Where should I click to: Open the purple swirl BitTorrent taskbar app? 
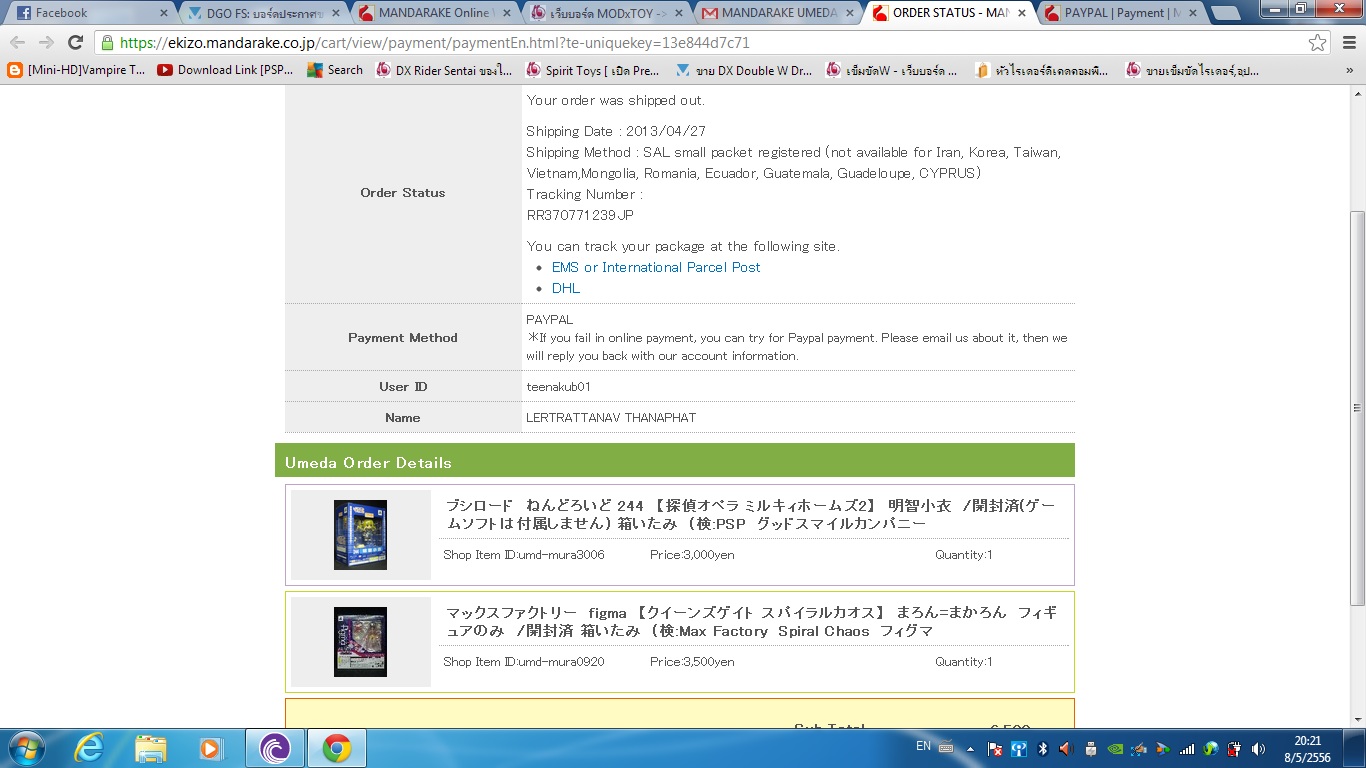273,748
